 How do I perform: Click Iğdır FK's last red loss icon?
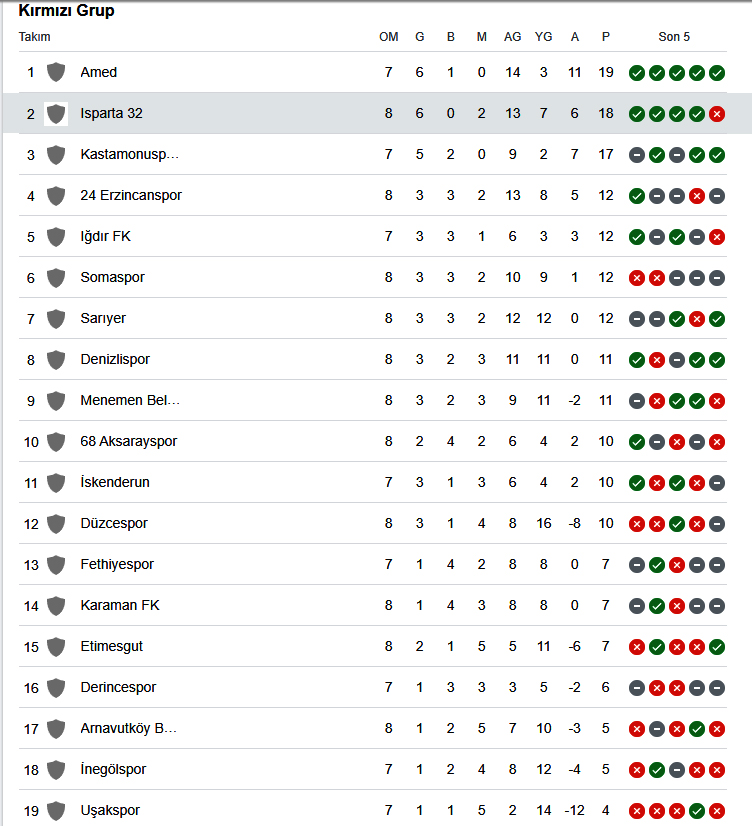pyautogui.click(x=717, y=237)
